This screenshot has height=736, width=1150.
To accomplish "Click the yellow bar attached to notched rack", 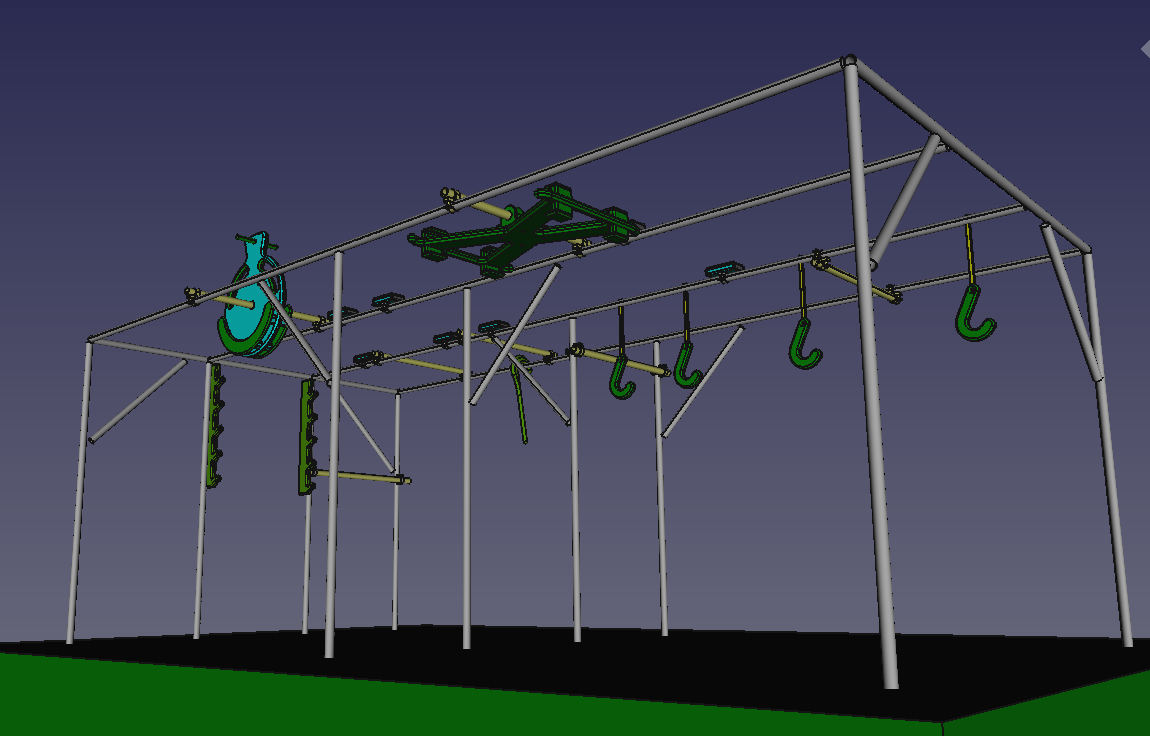I will tap(360, 477).
